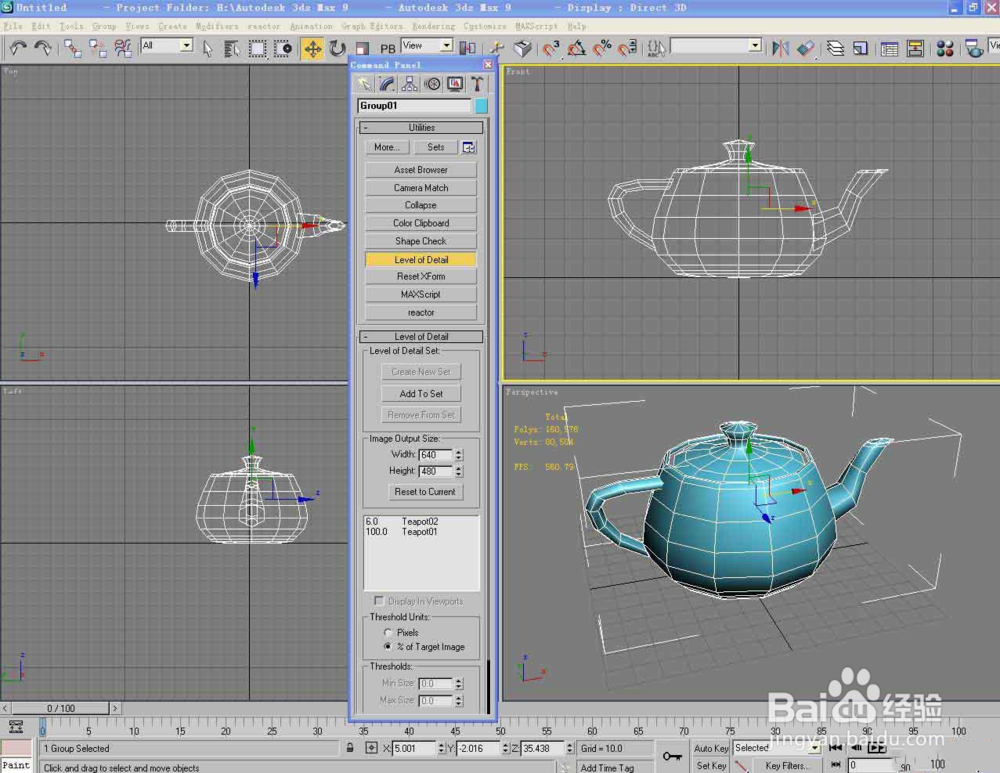Select the Select and Link tool
1000x773 pixels.
[73, 48]
